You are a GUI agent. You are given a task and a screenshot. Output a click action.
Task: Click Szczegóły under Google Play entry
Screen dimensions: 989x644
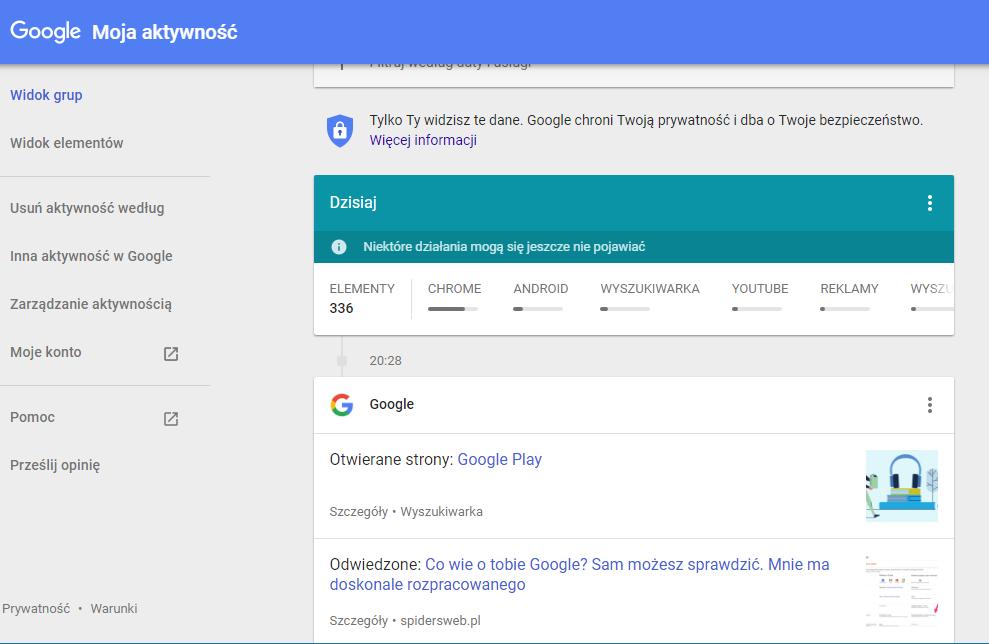pyautogui.click(x=358, y=512)
